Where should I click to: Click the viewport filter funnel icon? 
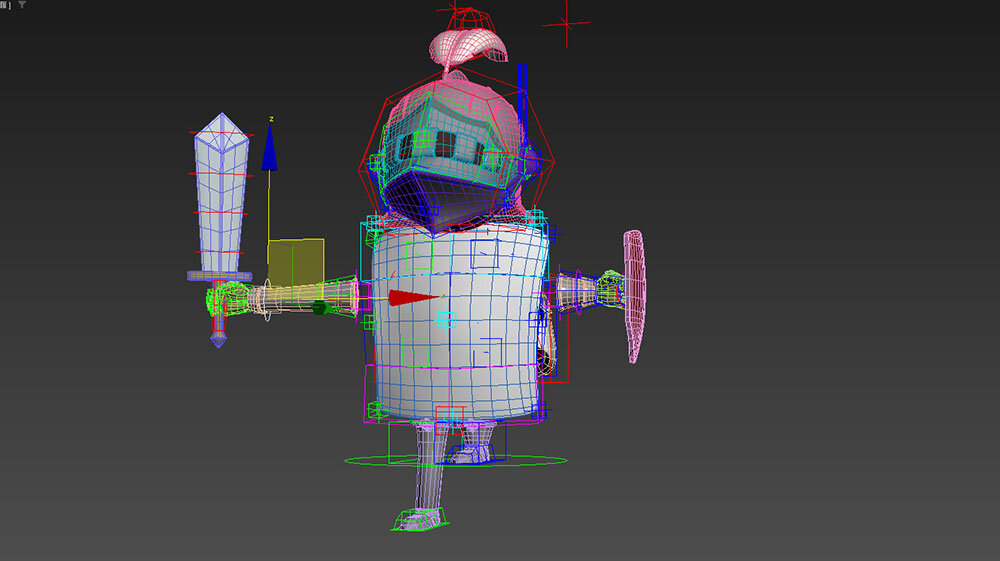click(22, 5)
